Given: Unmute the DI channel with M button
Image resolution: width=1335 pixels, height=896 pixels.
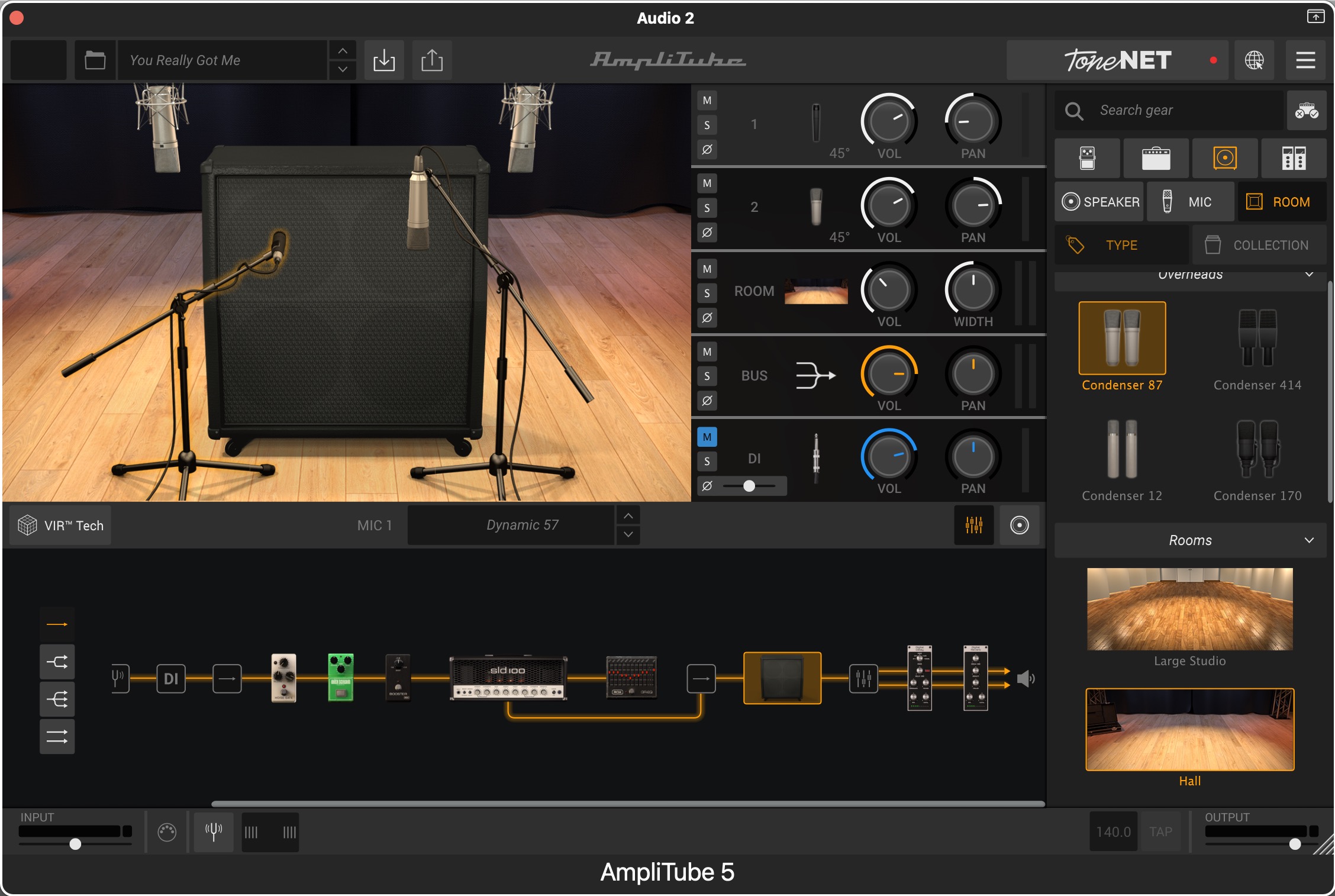Looking at the screenshot, I should (707, 437).
